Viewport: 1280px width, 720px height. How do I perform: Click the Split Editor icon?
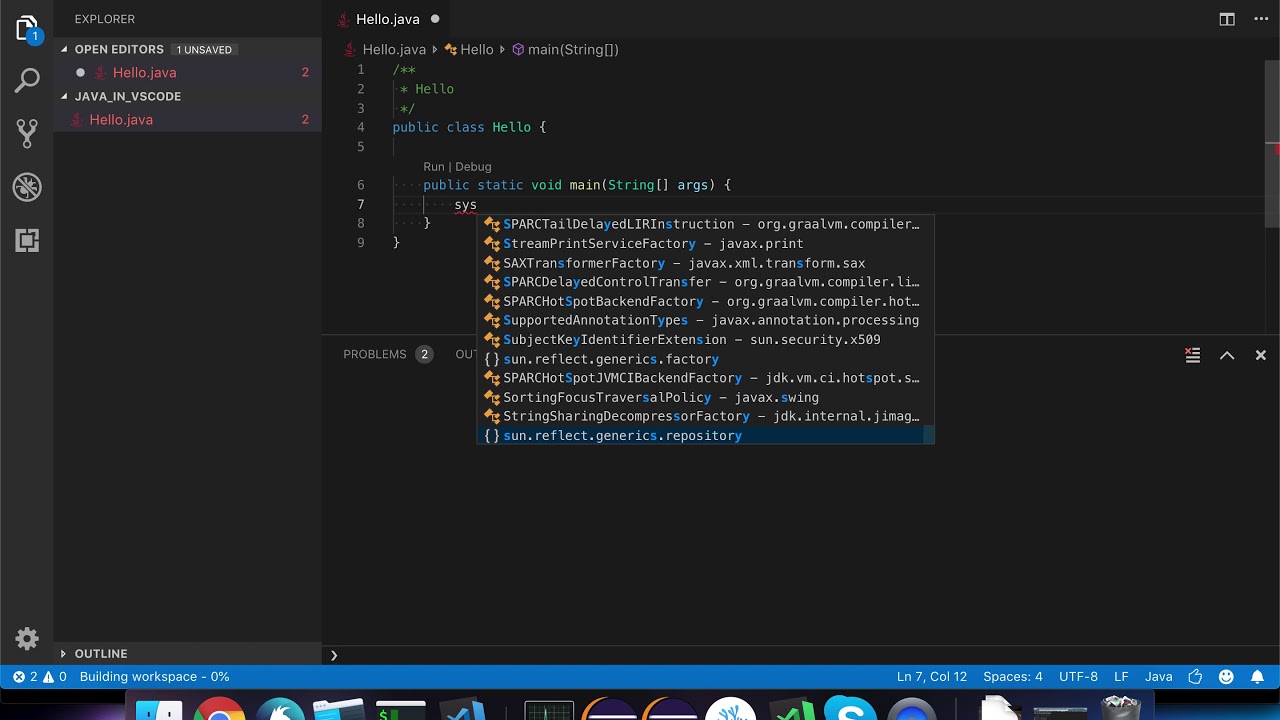[x=1227, y=19]
